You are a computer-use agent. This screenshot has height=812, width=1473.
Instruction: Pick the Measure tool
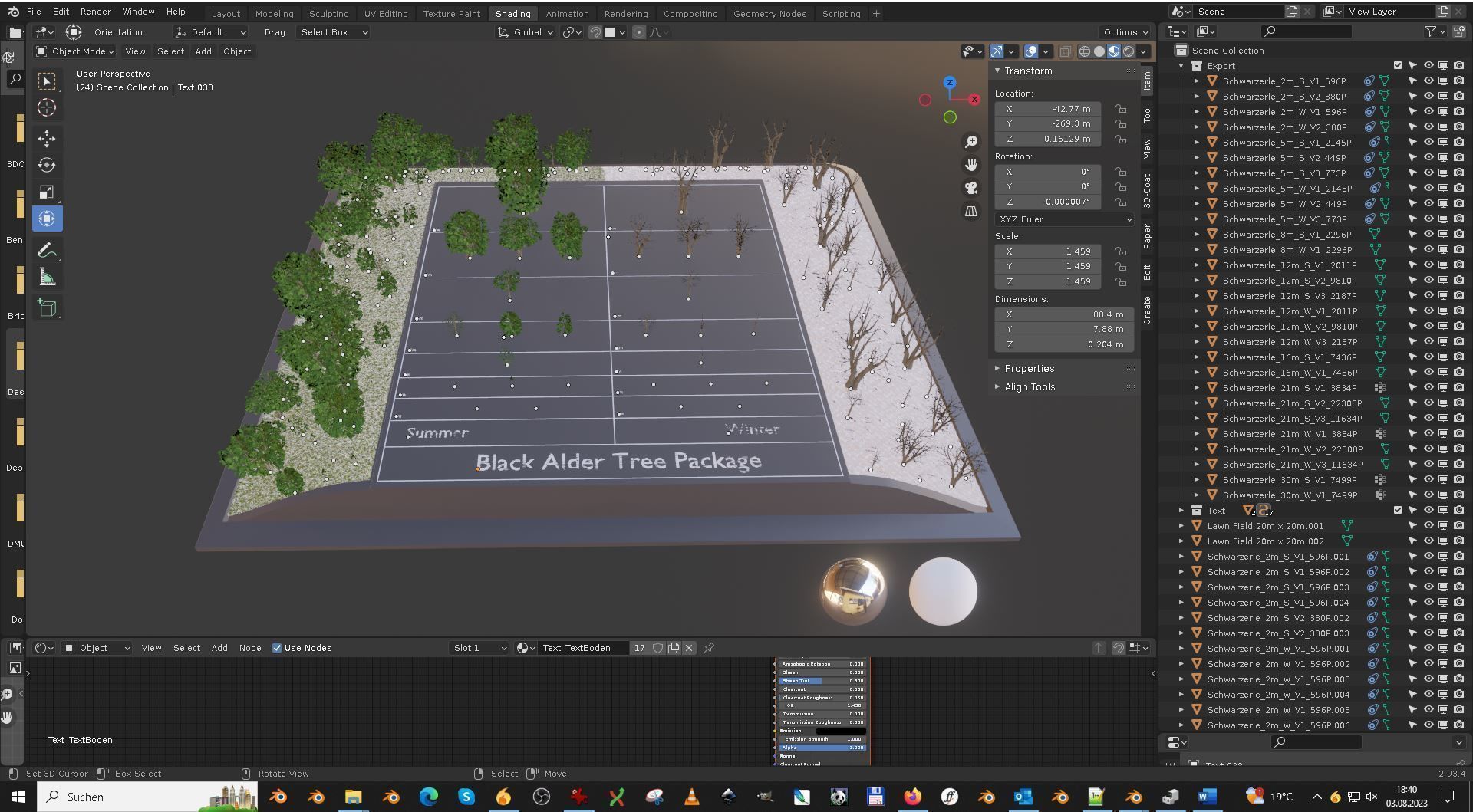point(47,278)
